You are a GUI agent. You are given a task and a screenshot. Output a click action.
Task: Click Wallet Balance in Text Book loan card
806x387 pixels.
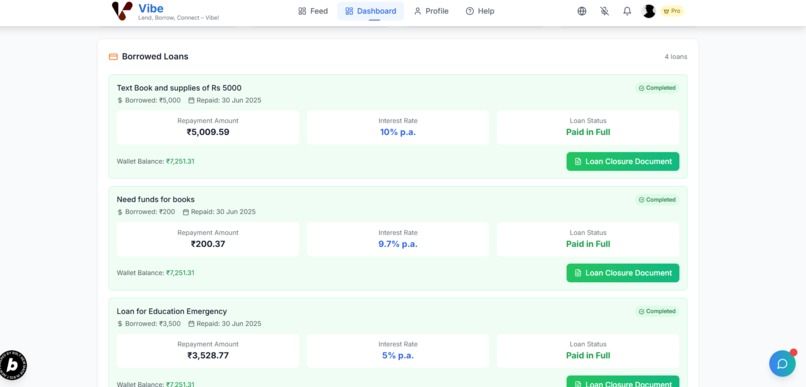click(155, 161)
